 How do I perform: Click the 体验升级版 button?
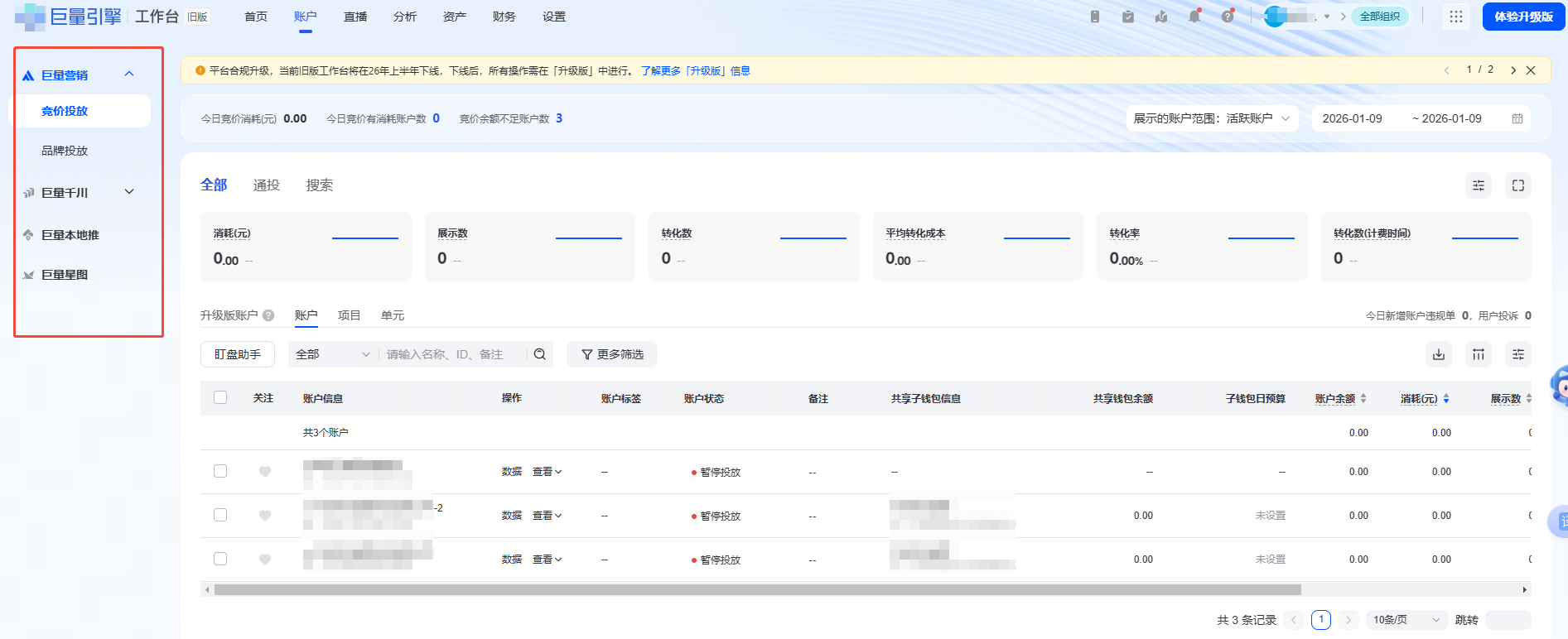click(1523, 17)
